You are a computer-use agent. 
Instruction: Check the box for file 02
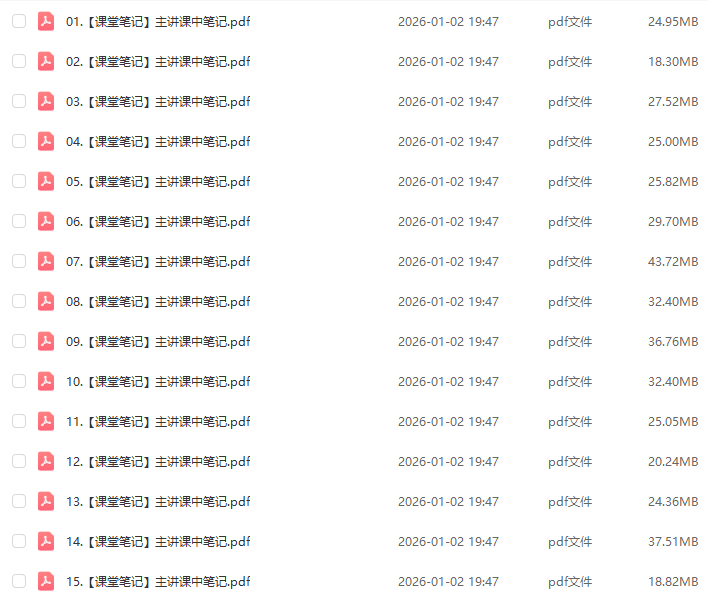(x=19, y=61)
